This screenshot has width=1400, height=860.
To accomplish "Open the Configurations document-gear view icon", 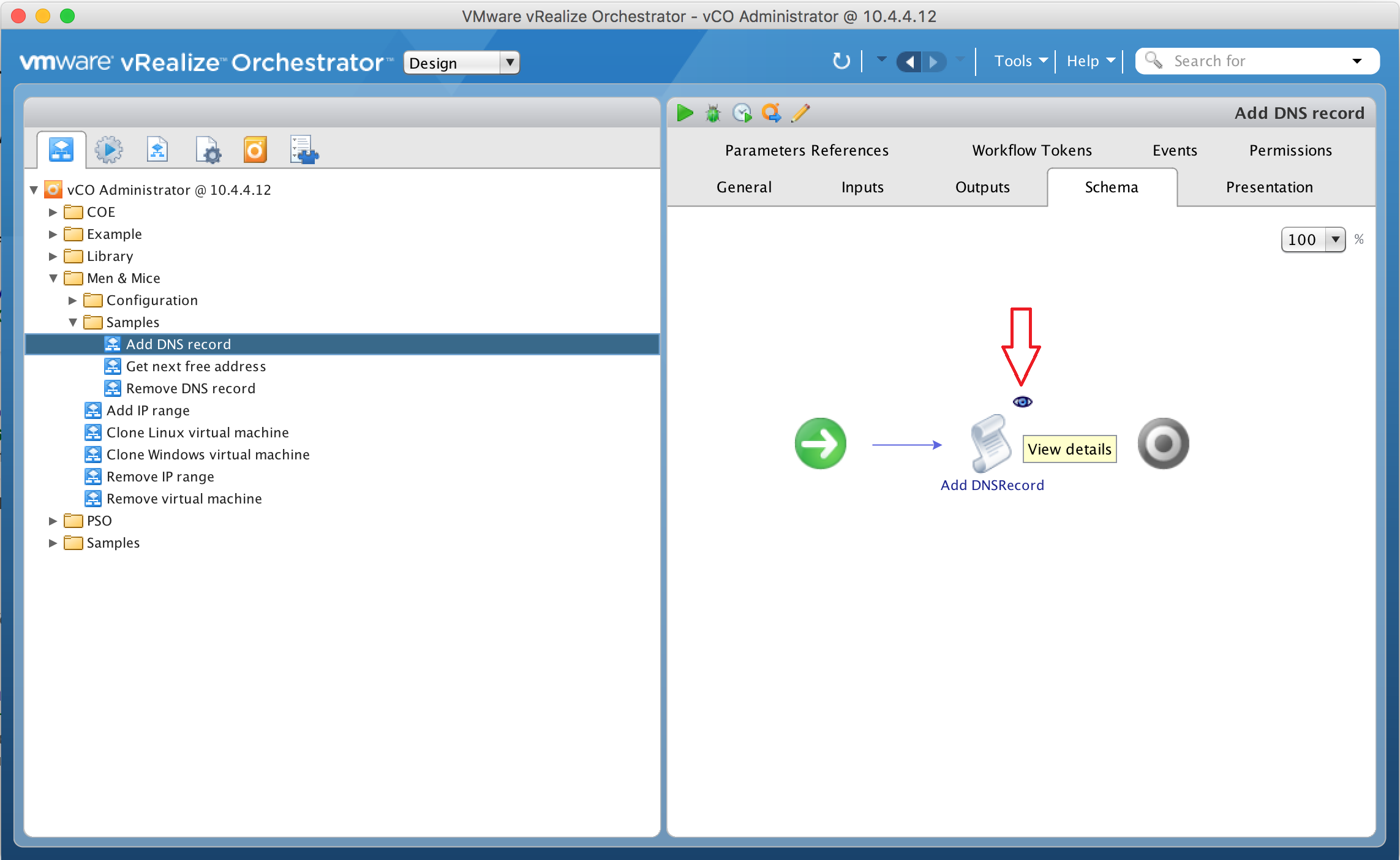I will coord(208,150).
